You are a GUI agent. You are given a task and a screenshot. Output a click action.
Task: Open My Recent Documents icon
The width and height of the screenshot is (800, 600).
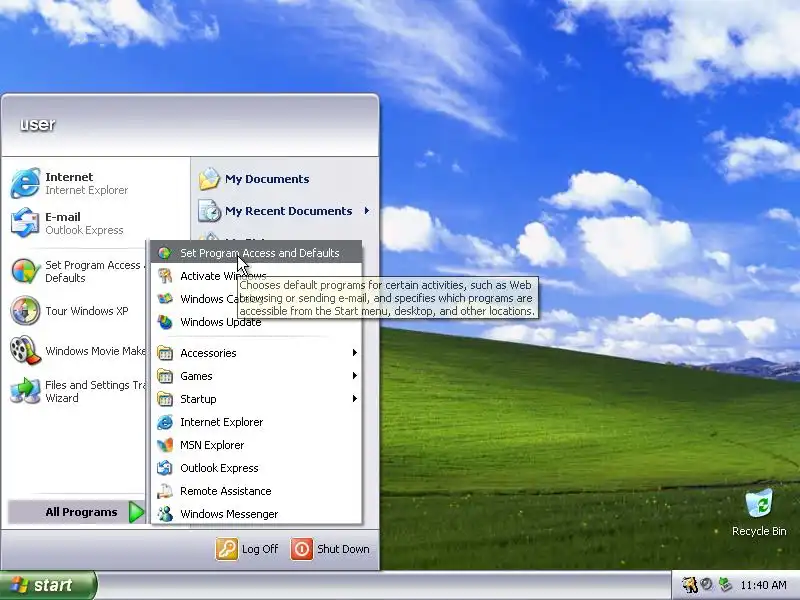tap(209, 211)
